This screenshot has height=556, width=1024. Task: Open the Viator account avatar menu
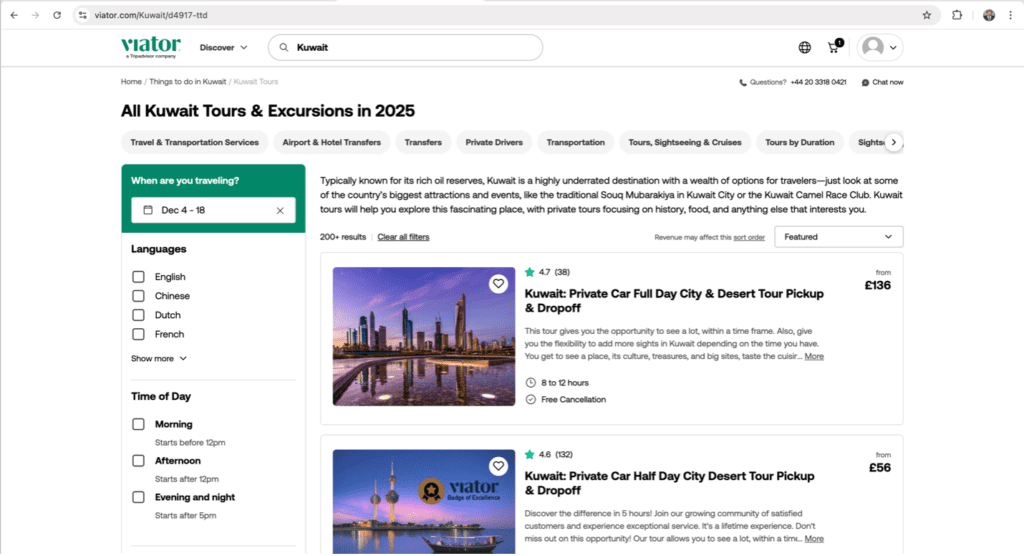[x=880, y=47]
